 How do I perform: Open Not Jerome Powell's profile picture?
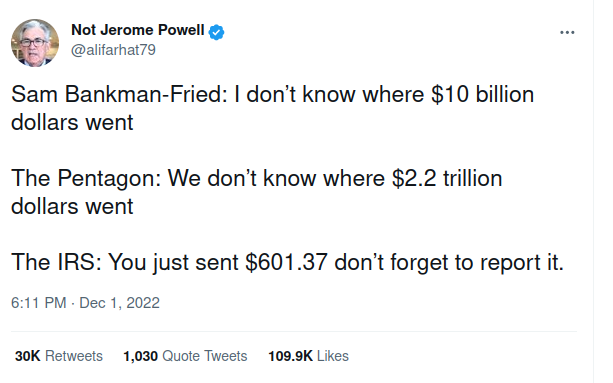tap(35, 43)
